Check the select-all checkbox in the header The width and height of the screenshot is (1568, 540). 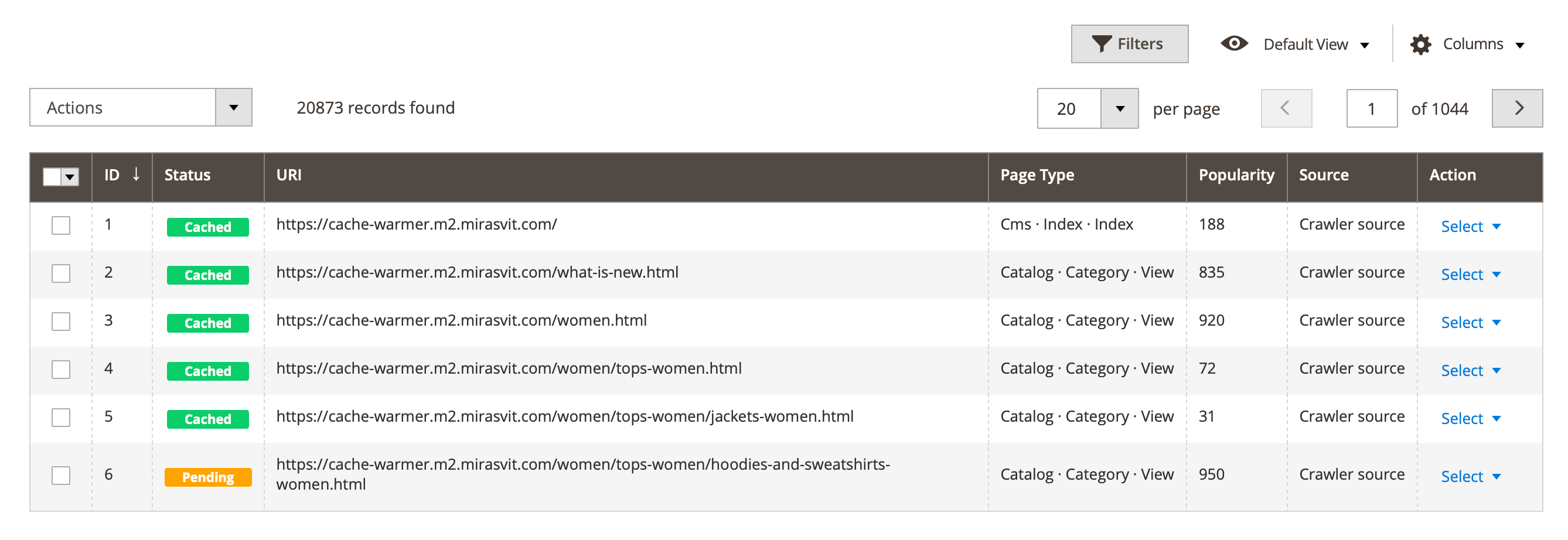[52, 177]
